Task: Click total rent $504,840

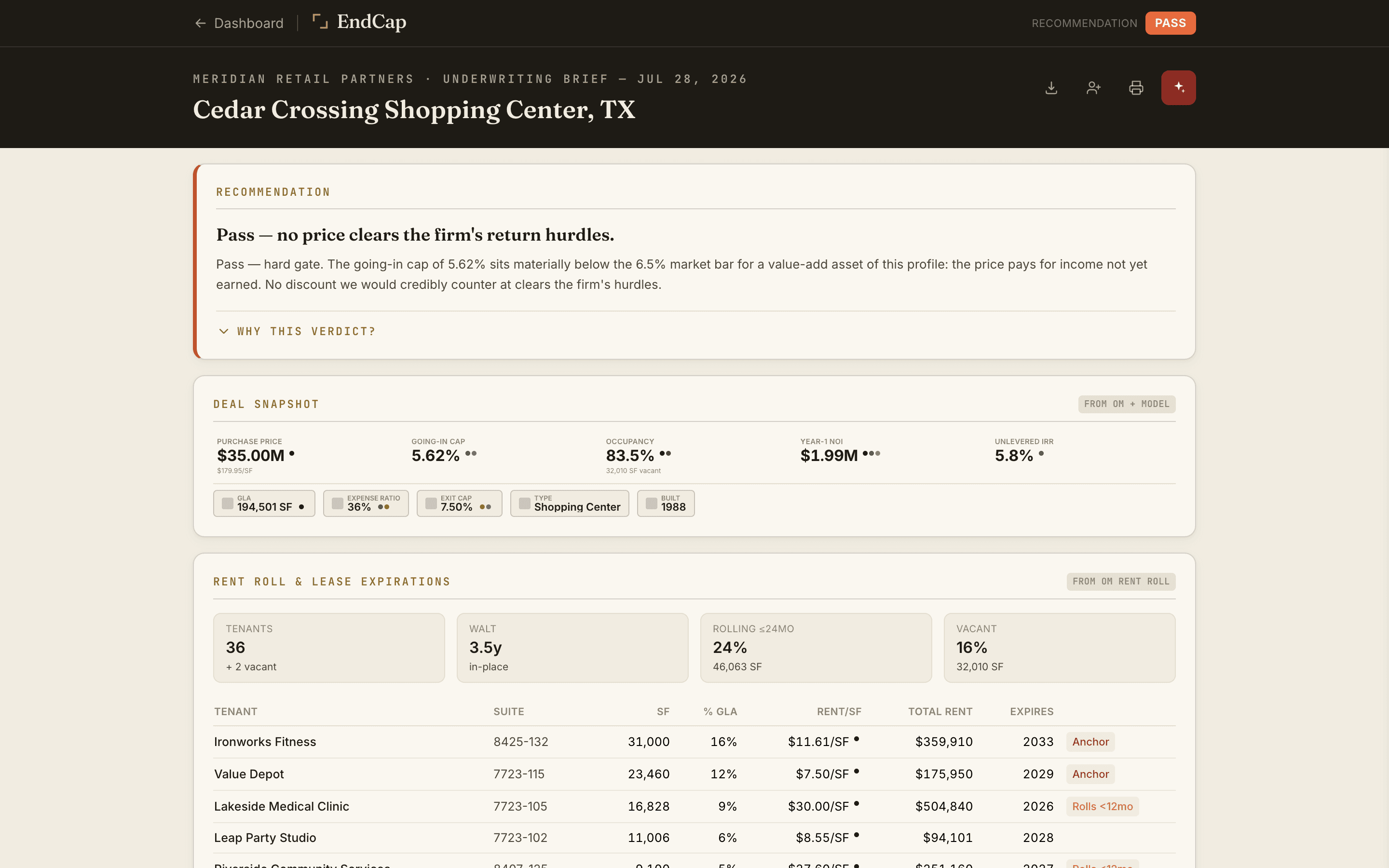Action: (x=944, y=806)
